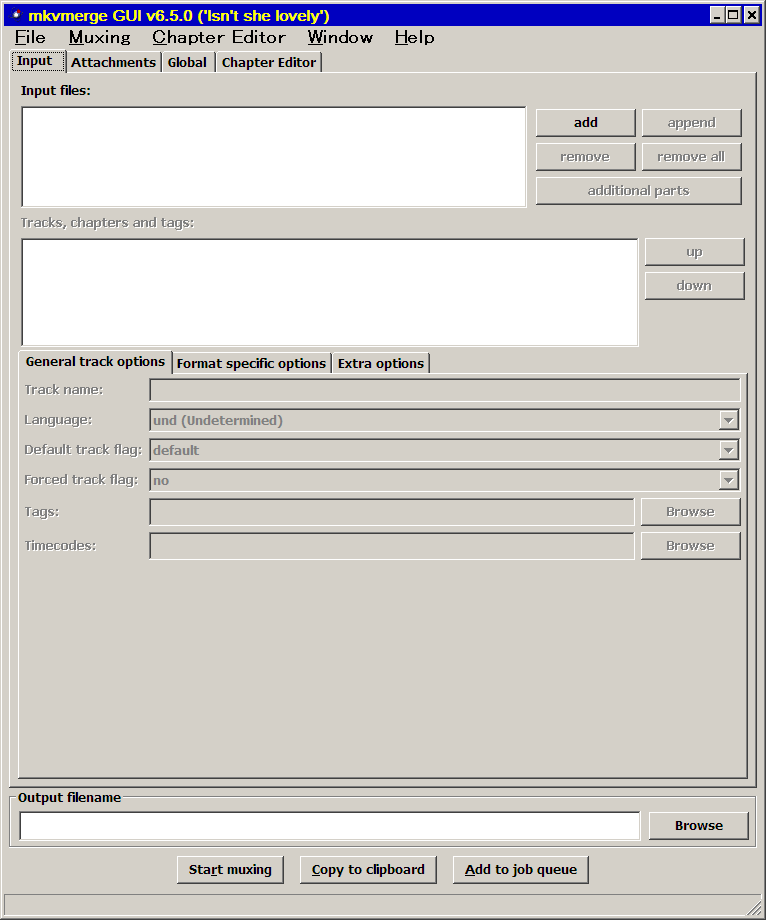Click the append button
Screen dimensions: 766x920
(x=692, y=123)
